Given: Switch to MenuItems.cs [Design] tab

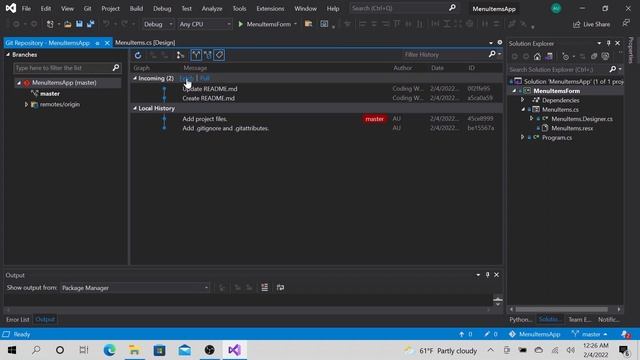Looking at the screenshot, I should (145, 42).
